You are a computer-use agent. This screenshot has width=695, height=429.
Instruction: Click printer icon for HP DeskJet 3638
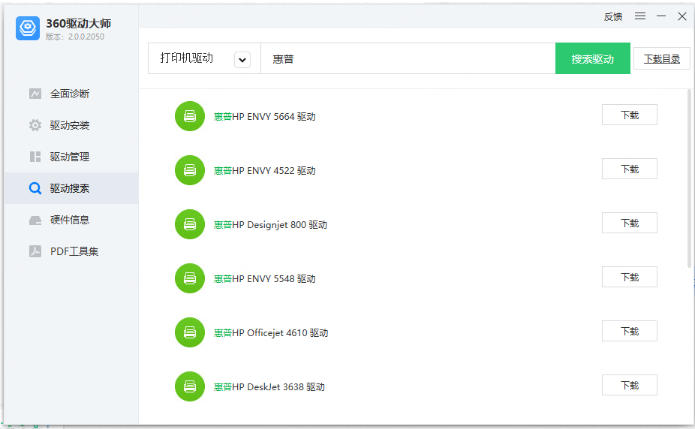pyautogui.click(x=190, y=386)
